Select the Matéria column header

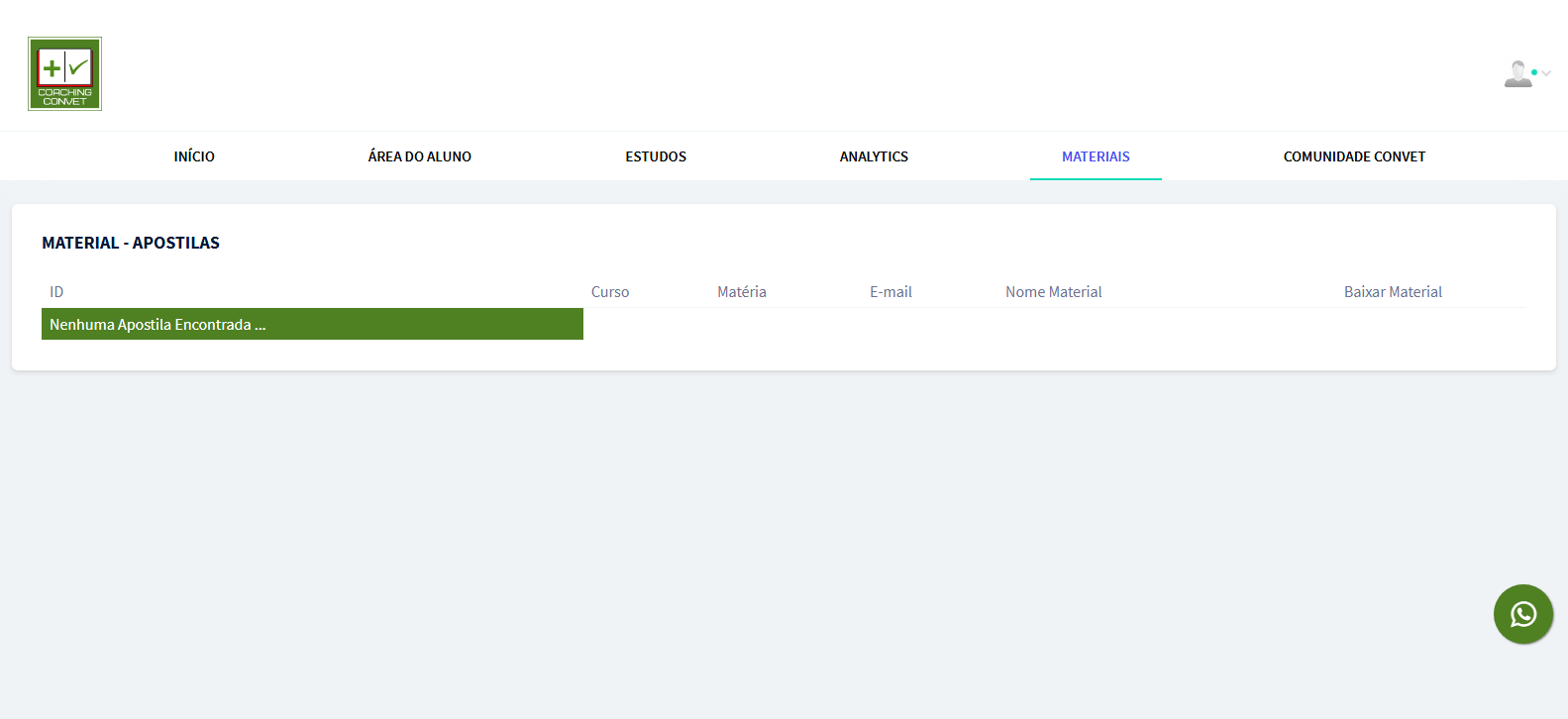pos(742,292)
